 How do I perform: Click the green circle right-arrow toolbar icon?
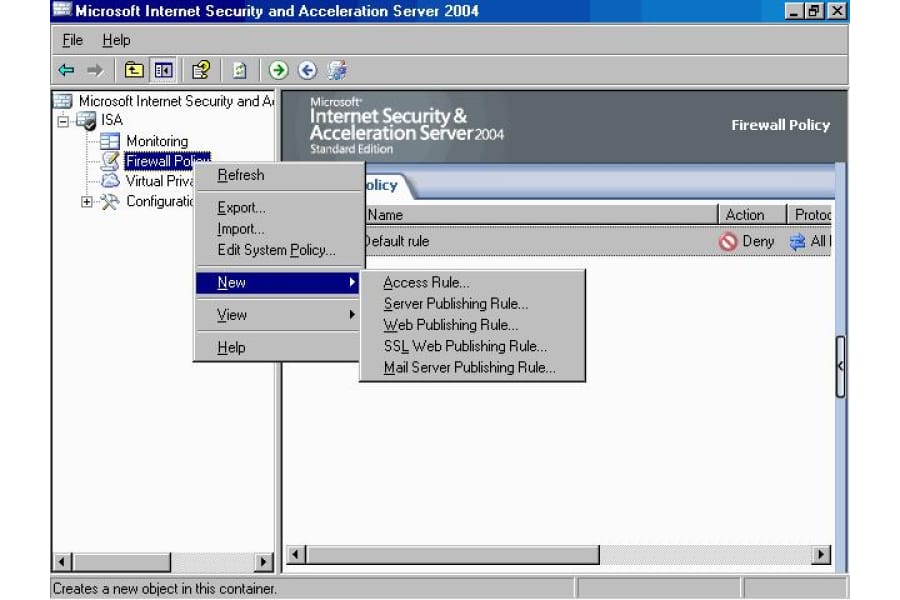278,70
